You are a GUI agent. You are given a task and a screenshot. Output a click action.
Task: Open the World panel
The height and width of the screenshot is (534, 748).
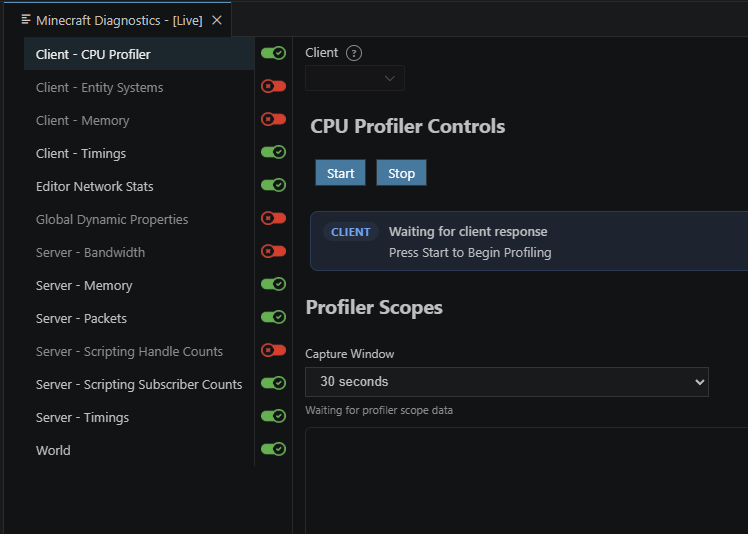pyautogui.click(x=139, y=450)
